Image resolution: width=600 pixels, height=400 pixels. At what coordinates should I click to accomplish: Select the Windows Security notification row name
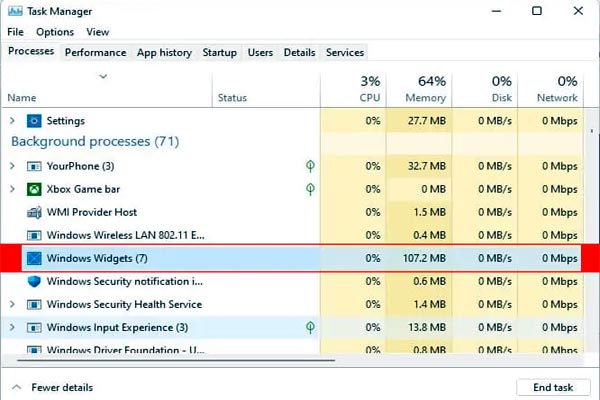coord(125,281)
